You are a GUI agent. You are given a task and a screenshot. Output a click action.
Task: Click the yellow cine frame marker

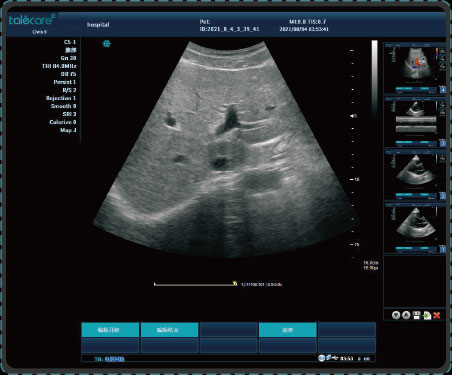tap(235, 283)
